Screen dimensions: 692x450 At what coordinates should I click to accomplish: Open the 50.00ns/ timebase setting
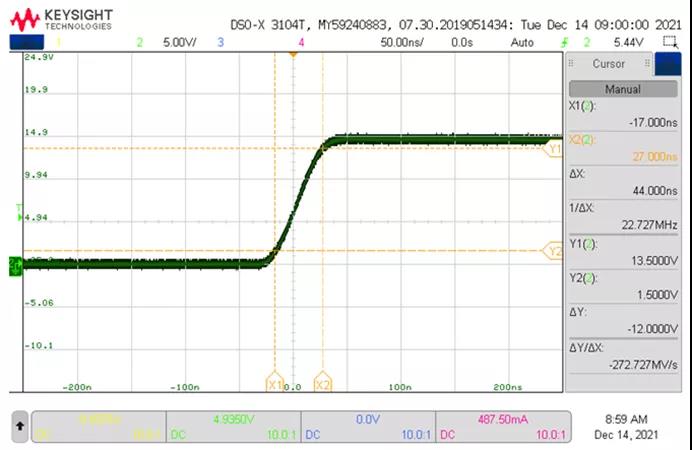point(400,43)
